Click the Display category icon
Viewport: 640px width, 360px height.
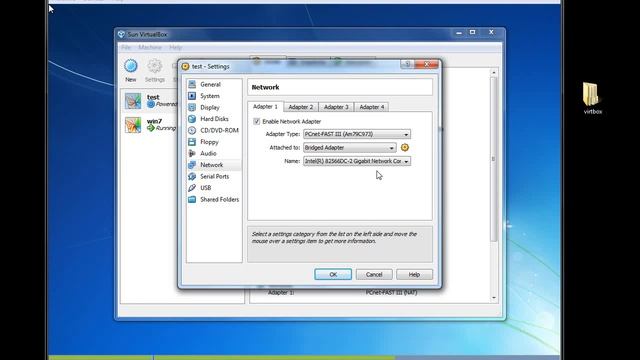[192, 107]
